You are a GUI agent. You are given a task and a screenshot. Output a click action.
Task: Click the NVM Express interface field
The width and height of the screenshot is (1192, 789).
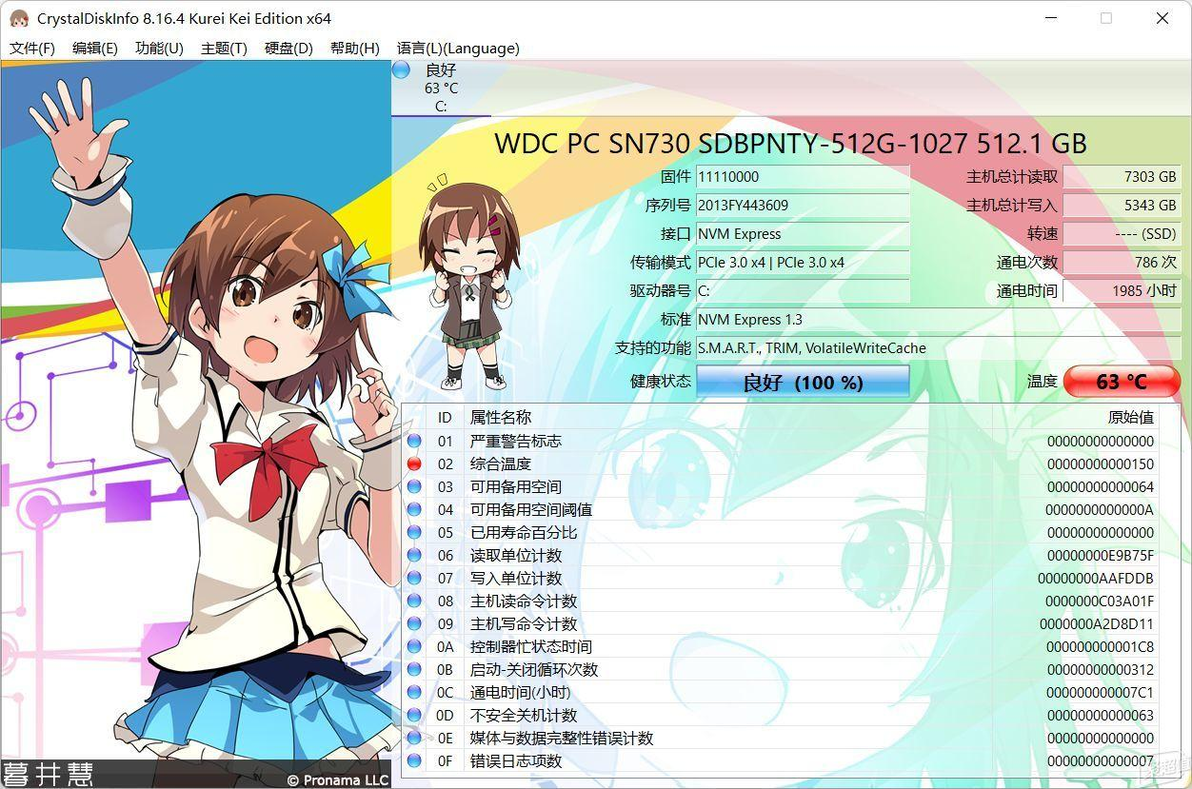click(803, 234)
